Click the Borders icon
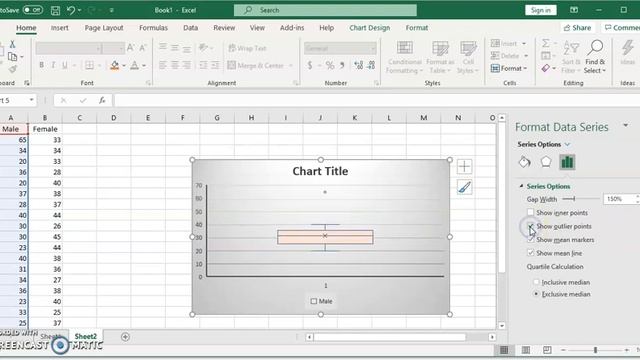This screenshot has width=640, height=360. coord(89,65)
